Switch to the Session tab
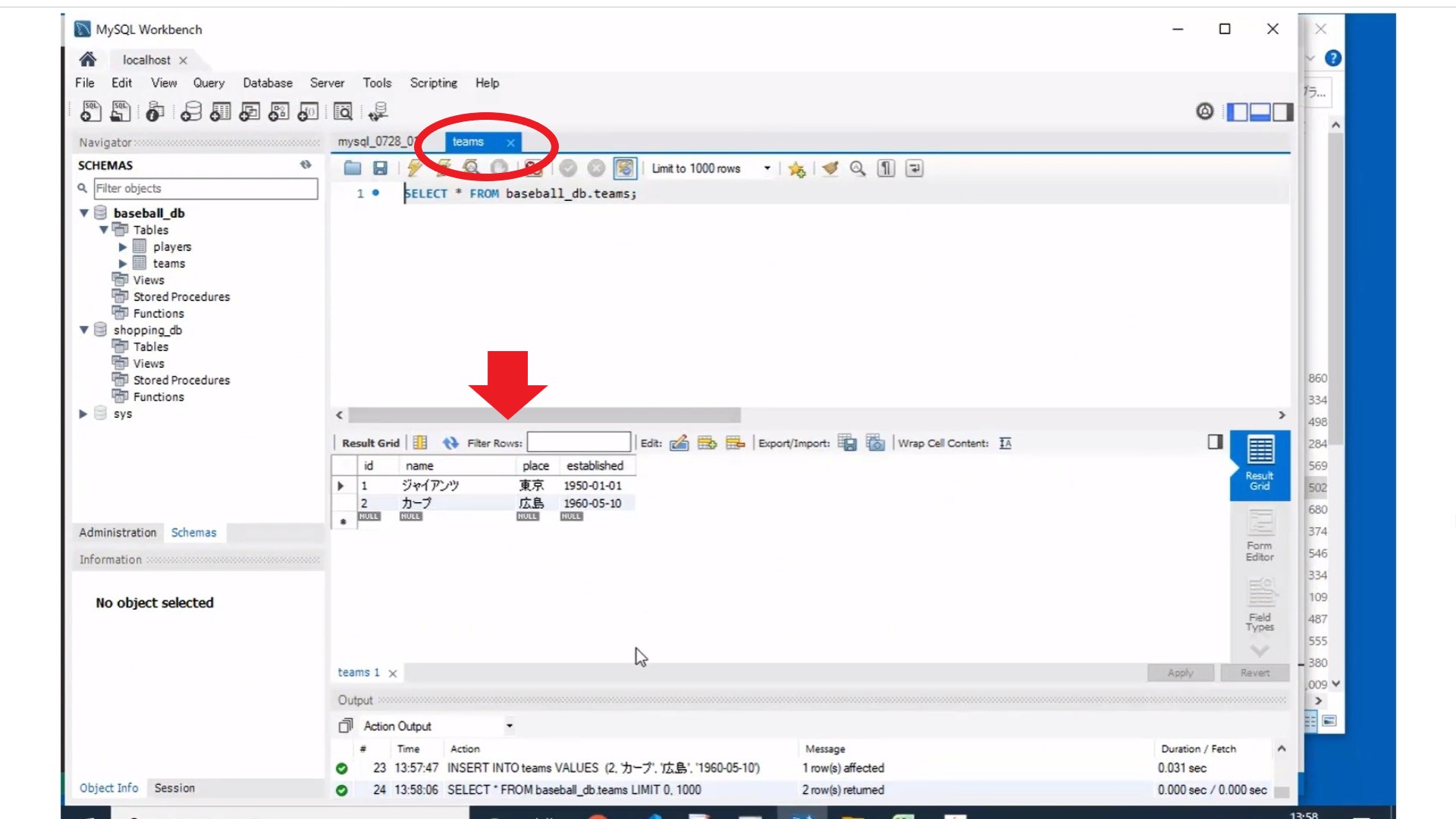The image size is (1456, 819). coord(174,788)
